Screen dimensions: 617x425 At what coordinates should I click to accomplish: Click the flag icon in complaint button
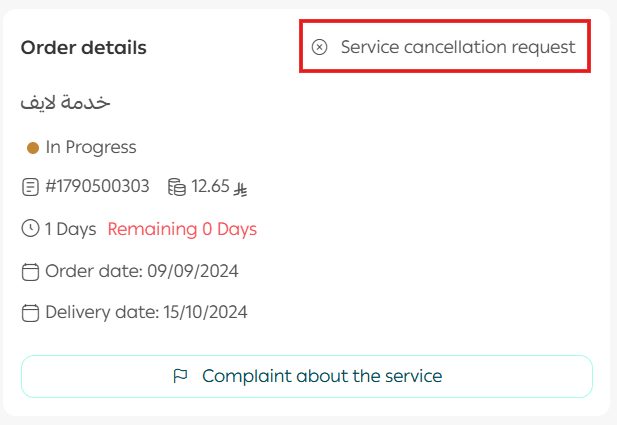pyautogui.click(x=181, y=376)
